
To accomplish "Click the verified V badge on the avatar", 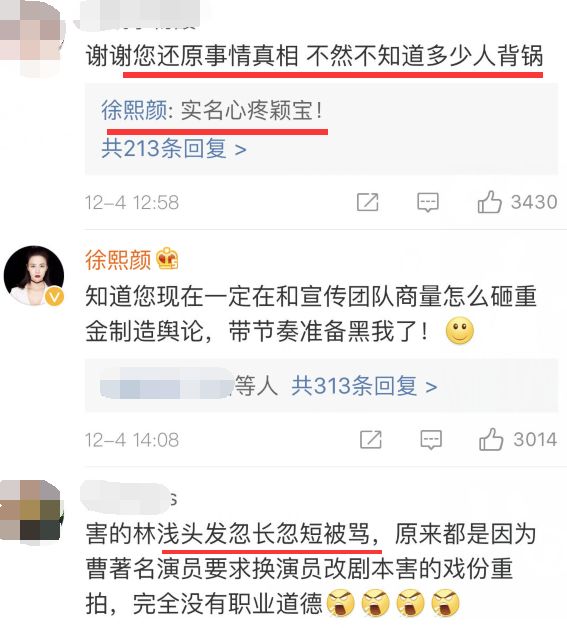I will pos(54,297).
